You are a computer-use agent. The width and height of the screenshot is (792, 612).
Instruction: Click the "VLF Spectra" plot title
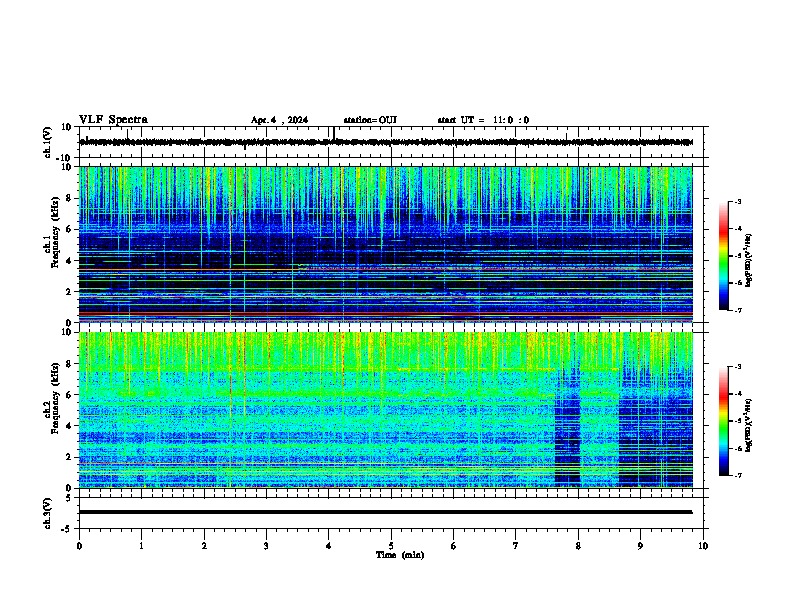tap(113, 120)
